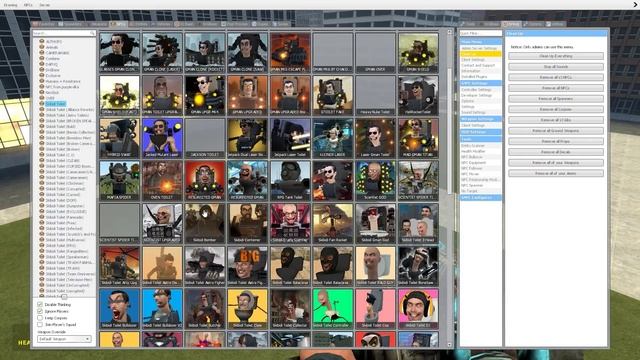The height and width of the screenshot is (360, 640).
Task: Select the pink-background headphones toilet thumbnail
Action: pos(418,309)
